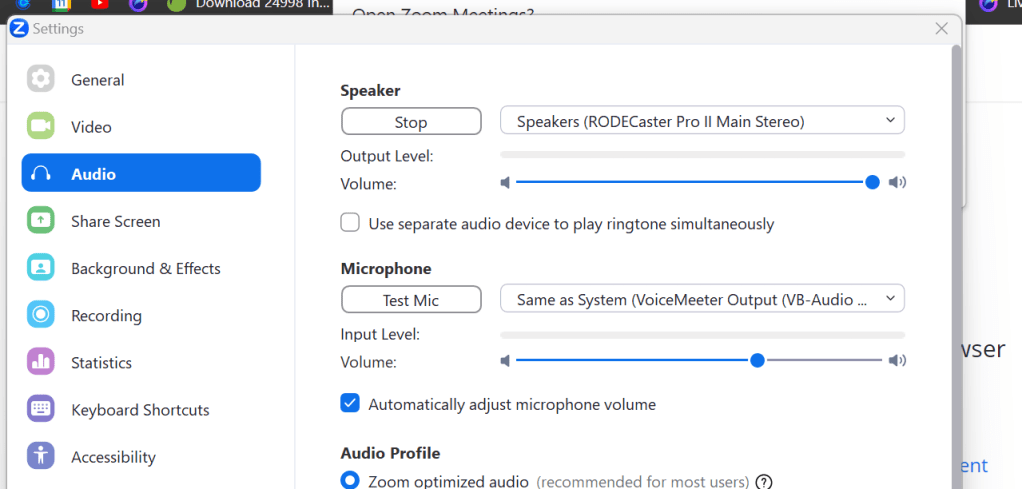The width and height of the screenshot is (1022, 489).
Task: Click the calendar icon in browser tab bar
Action: pyautogui.click(x=61, y=5)
